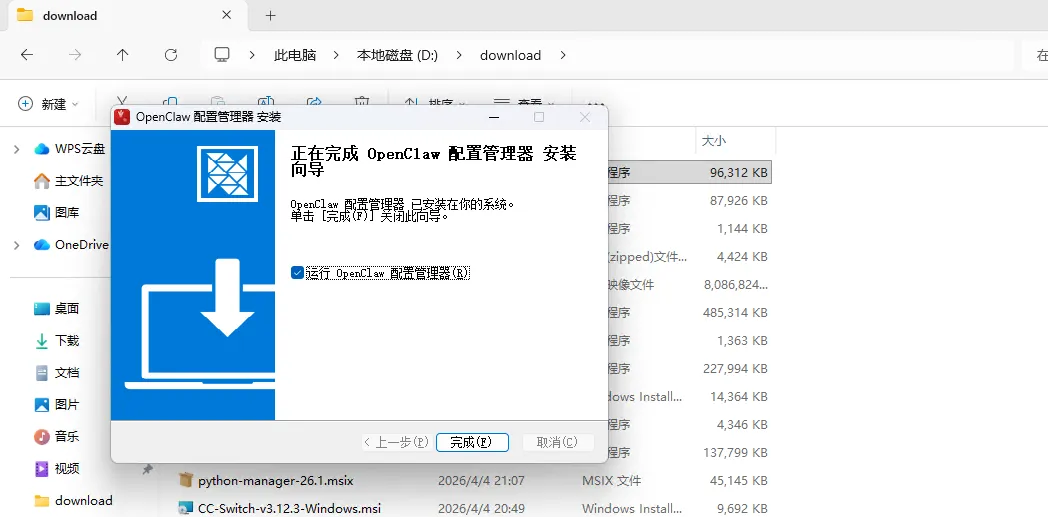Close the OpenClaw installer dialog
Viewport: 1048px width, 517px height.
pos(585,118)
